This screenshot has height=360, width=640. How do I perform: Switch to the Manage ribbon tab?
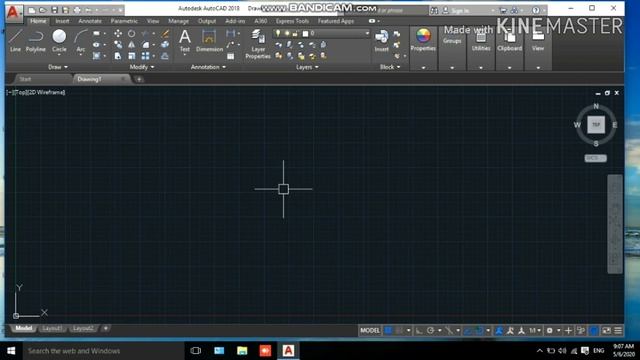178,21
